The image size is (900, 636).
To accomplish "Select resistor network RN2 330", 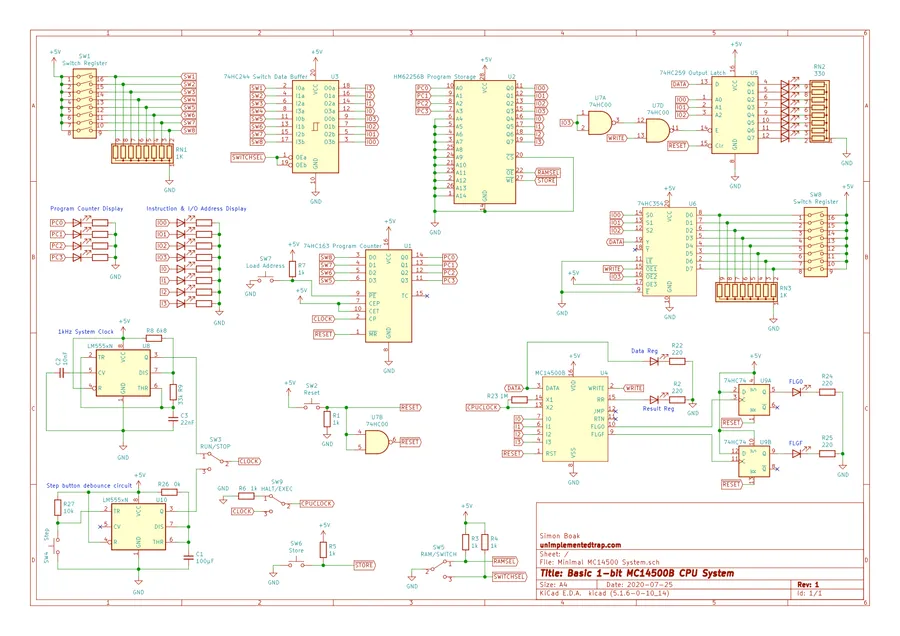I will pyautogui.click(x=820, y=110).
